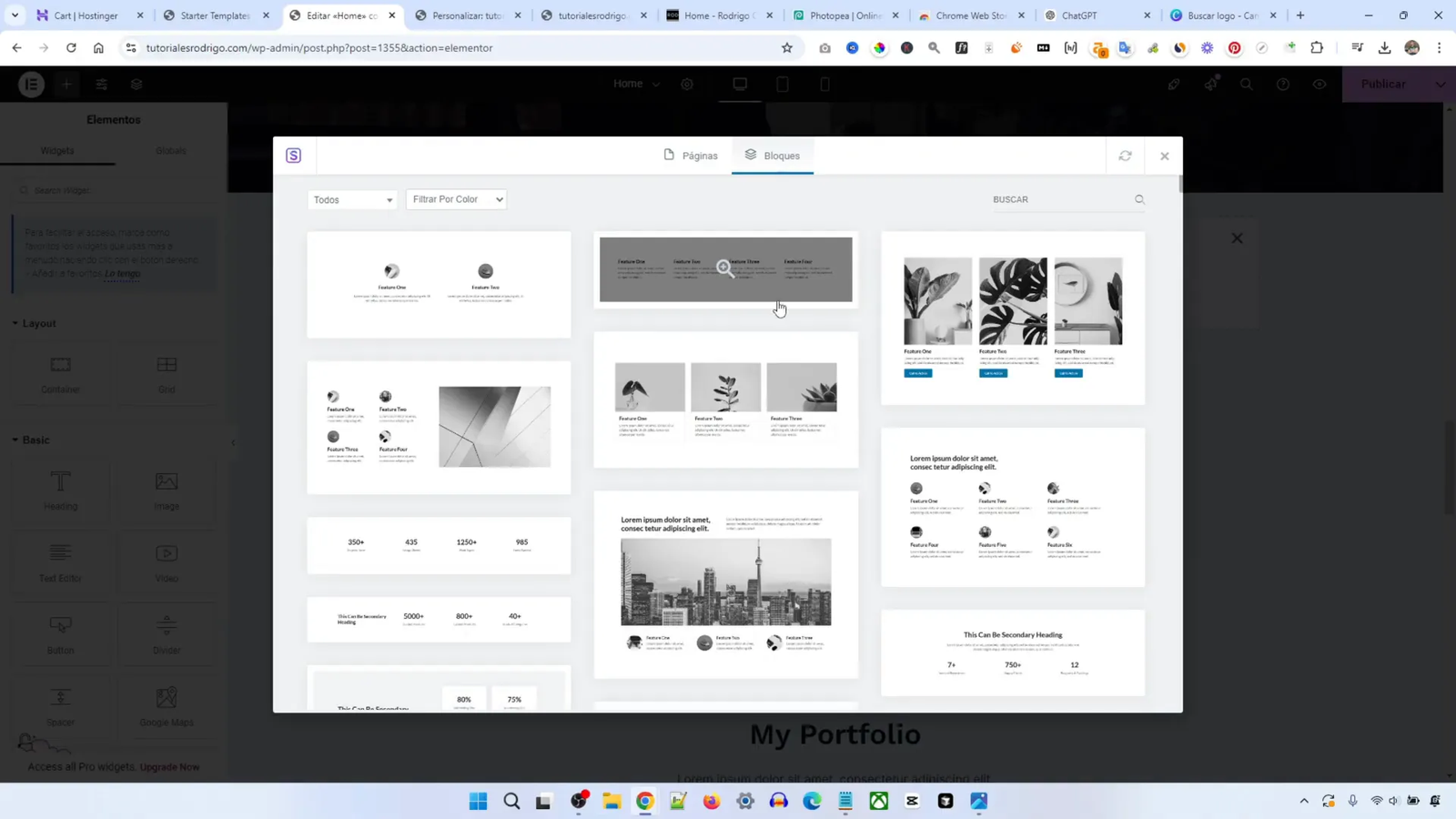The width and height of the screenshot is (1456, 819).
Task: Click the Upgrade Now link
Action: pyautogui.click(x=171, y=767)
